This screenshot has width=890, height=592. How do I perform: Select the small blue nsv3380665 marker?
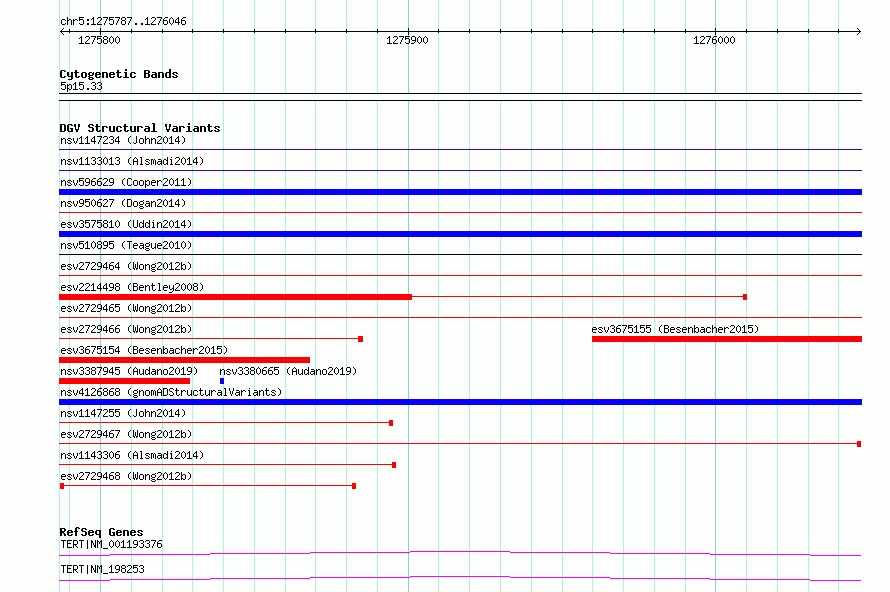(x=222, y=381)
